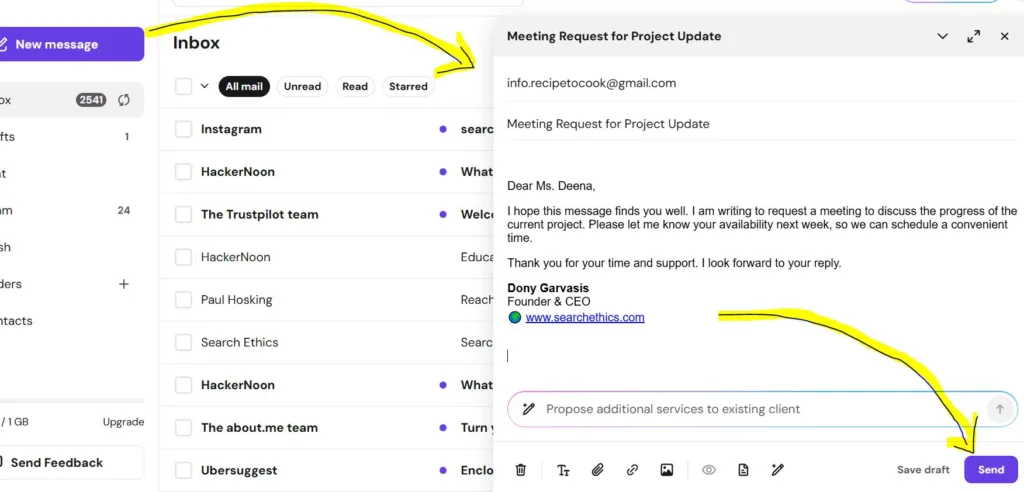Switch to Unread filter tab
This screenshot has width=1024, height=492.
click(302, 86)
